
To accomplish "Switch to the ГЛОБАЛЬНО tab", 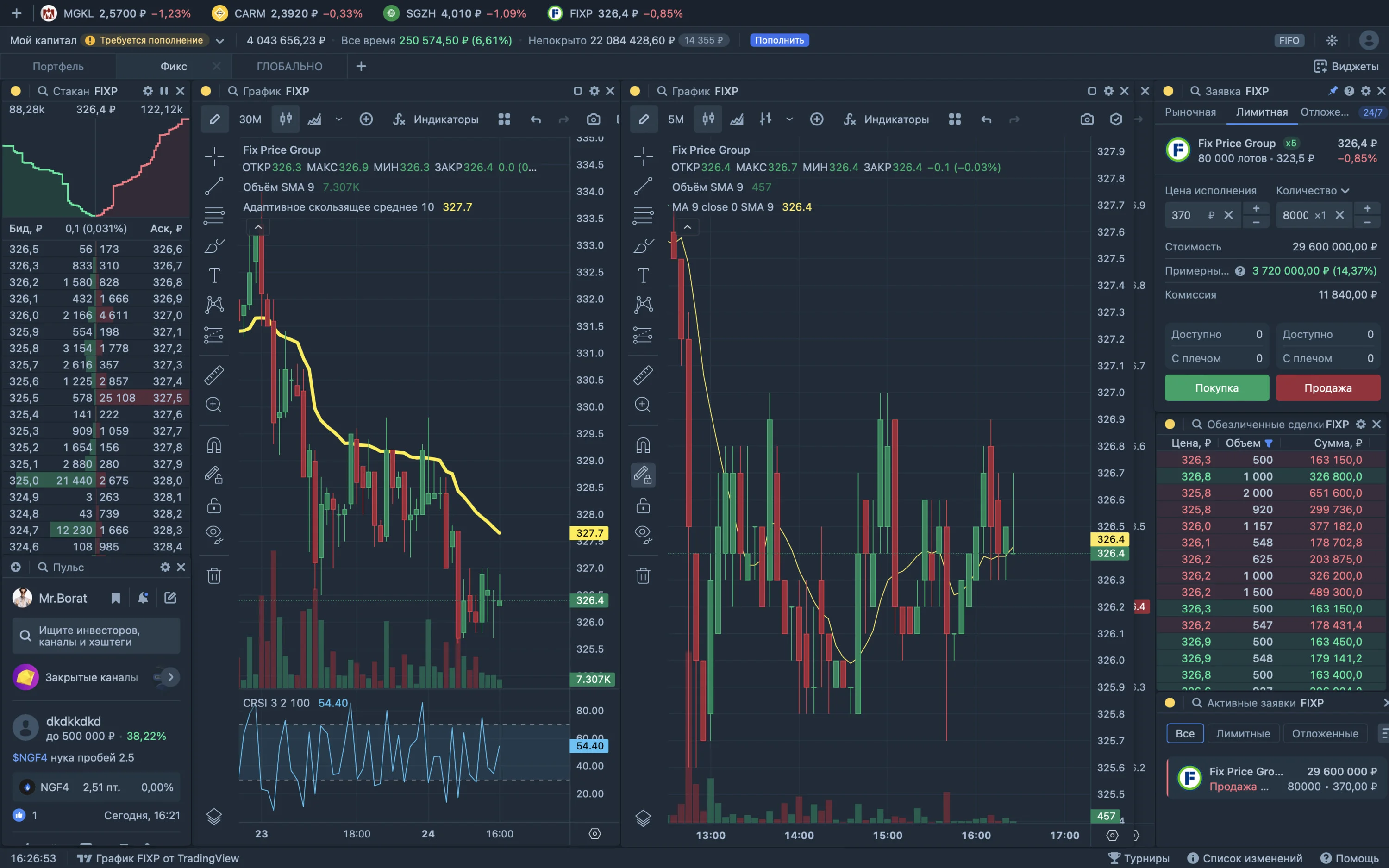I will [x=289, y=67].
